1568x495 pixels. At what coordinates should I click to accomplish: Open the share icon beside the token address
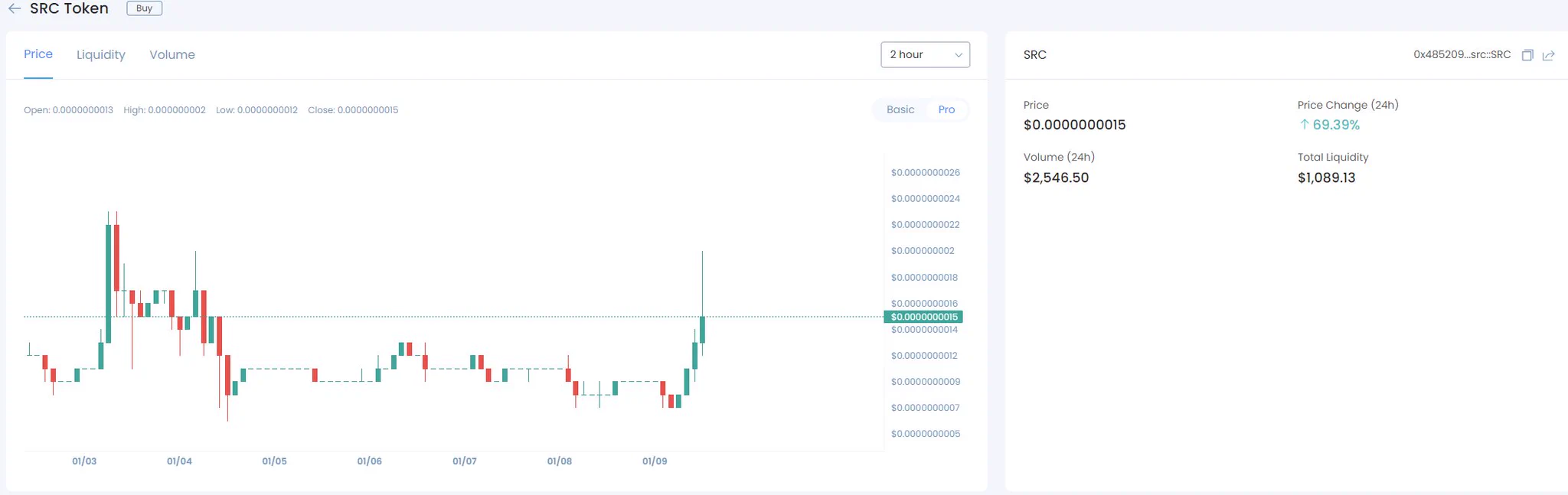pos(1548,55)
